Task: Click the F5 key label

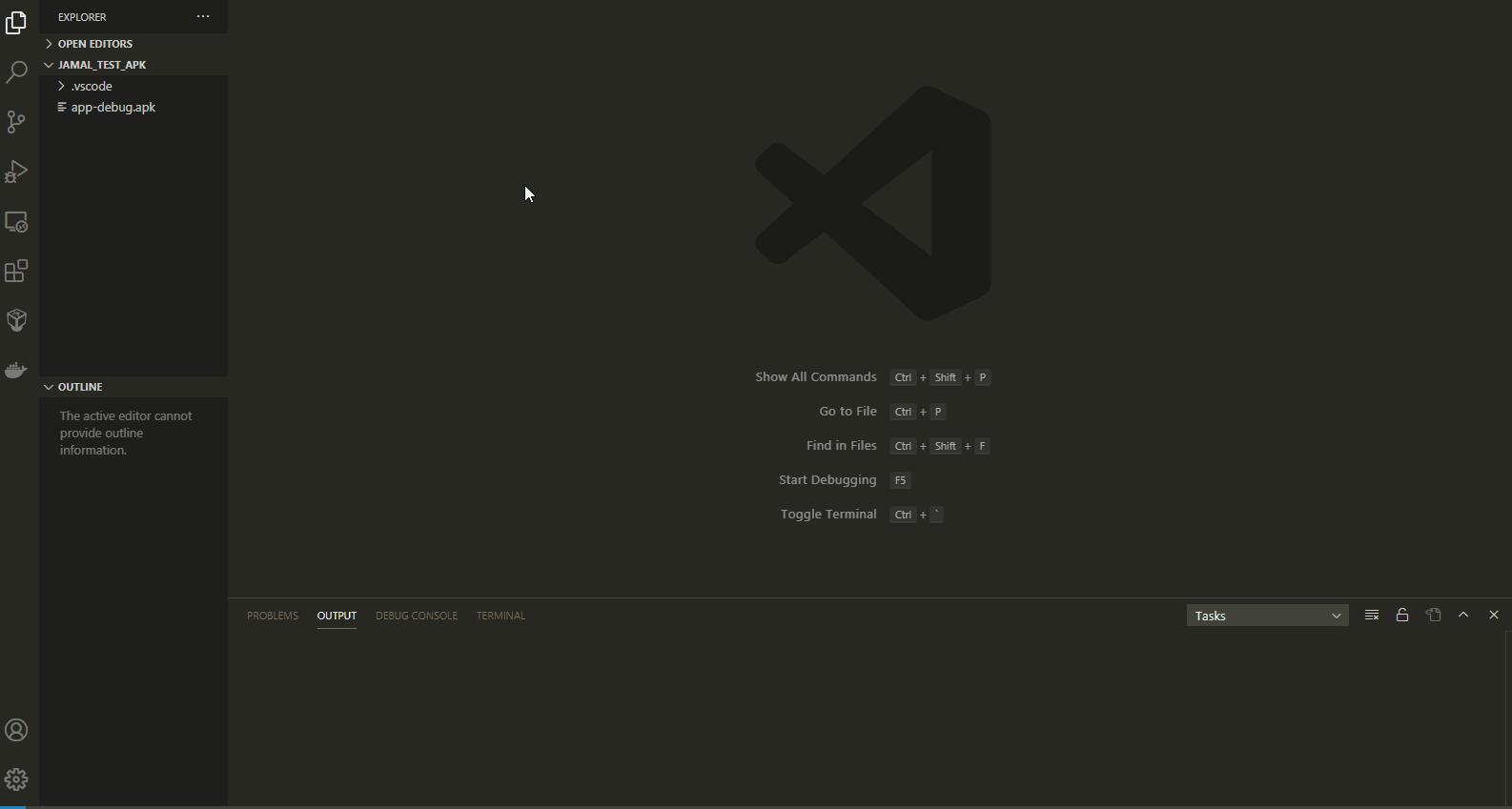Action: coord(900,480)
